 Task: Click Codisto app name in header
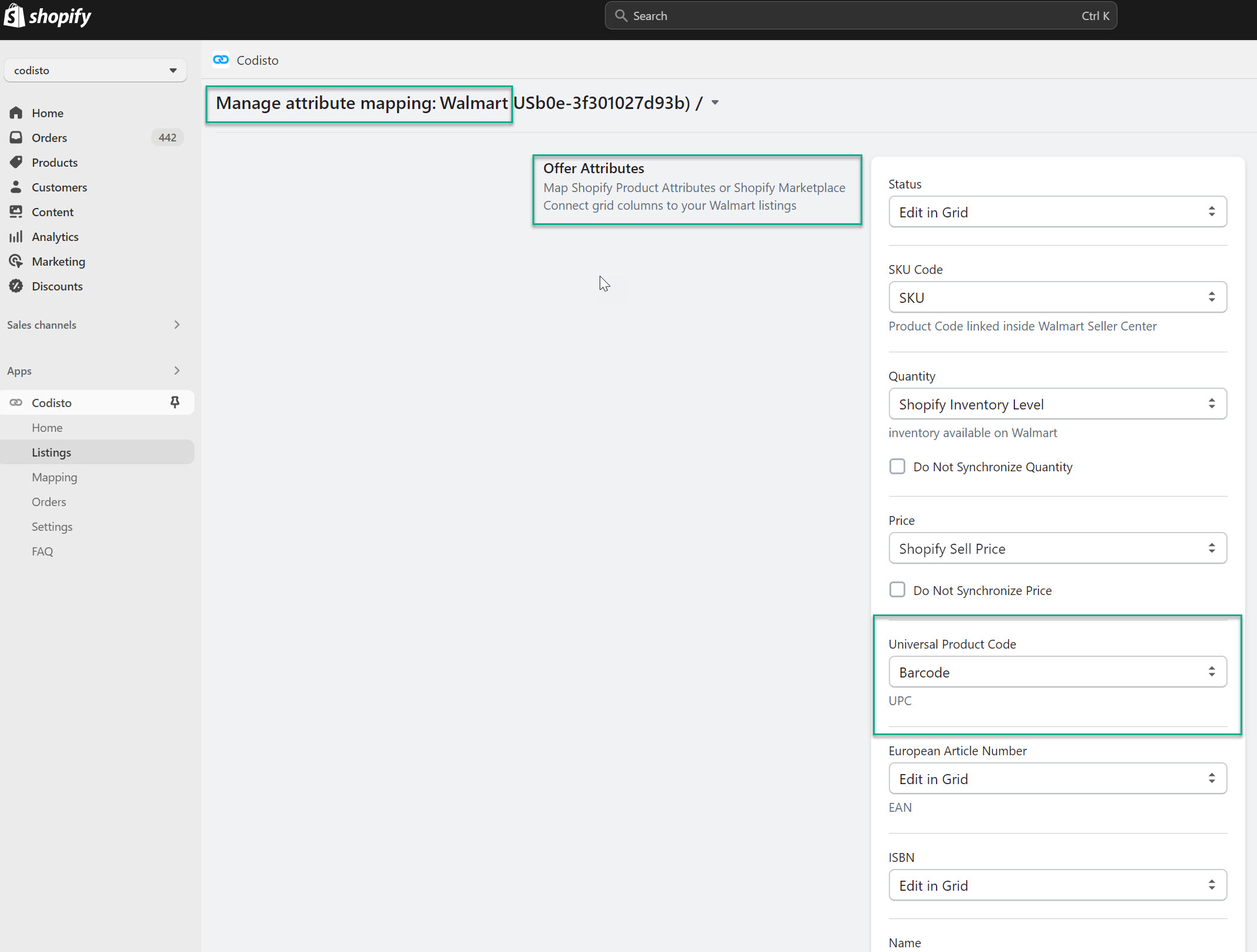[257, 60]
